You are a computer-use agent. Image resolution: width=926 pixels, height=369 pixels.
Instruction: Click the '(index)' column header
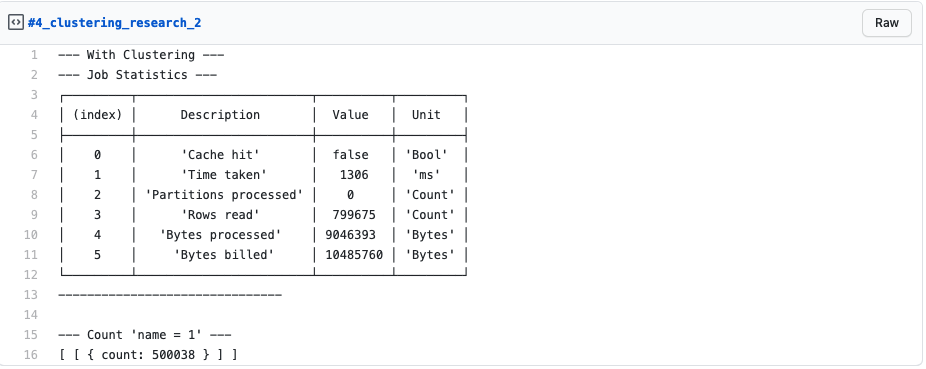coord(97,115)
